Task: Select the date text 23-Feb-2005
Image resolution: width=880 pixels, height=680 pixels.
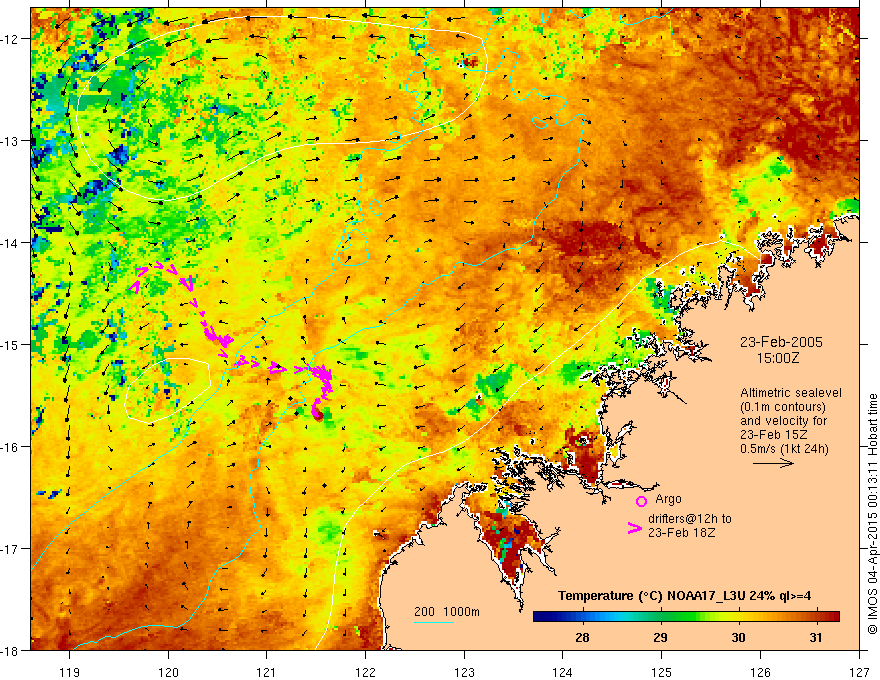Action: tap(781, 342)
